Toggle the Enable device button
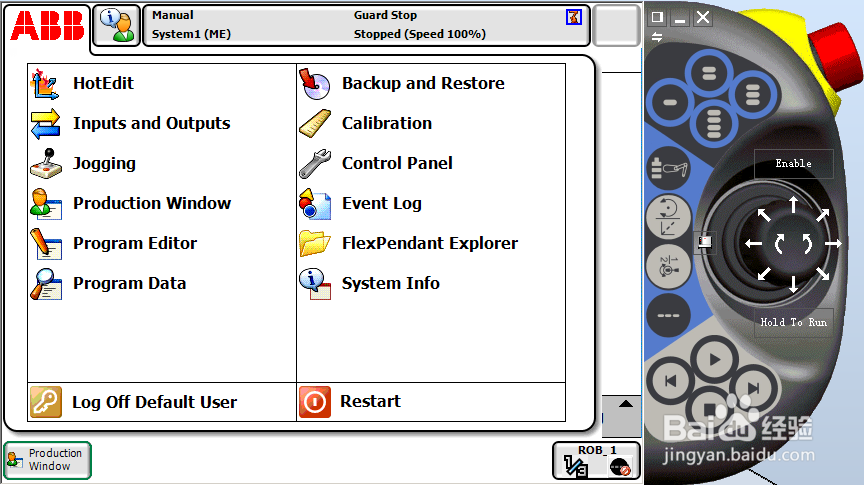This screenshot has height=485, width=864. [793, 163]
